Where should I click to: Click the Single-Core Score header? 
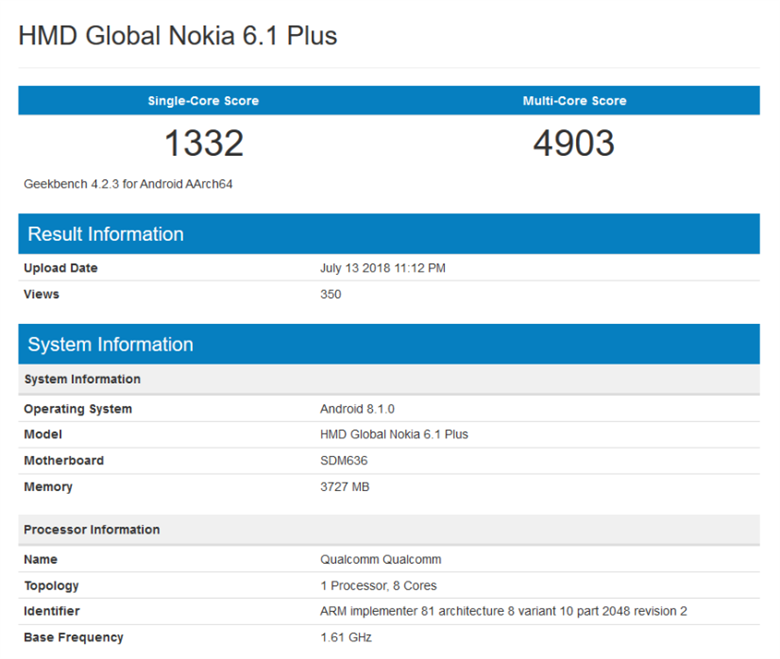tap(203, 101)
